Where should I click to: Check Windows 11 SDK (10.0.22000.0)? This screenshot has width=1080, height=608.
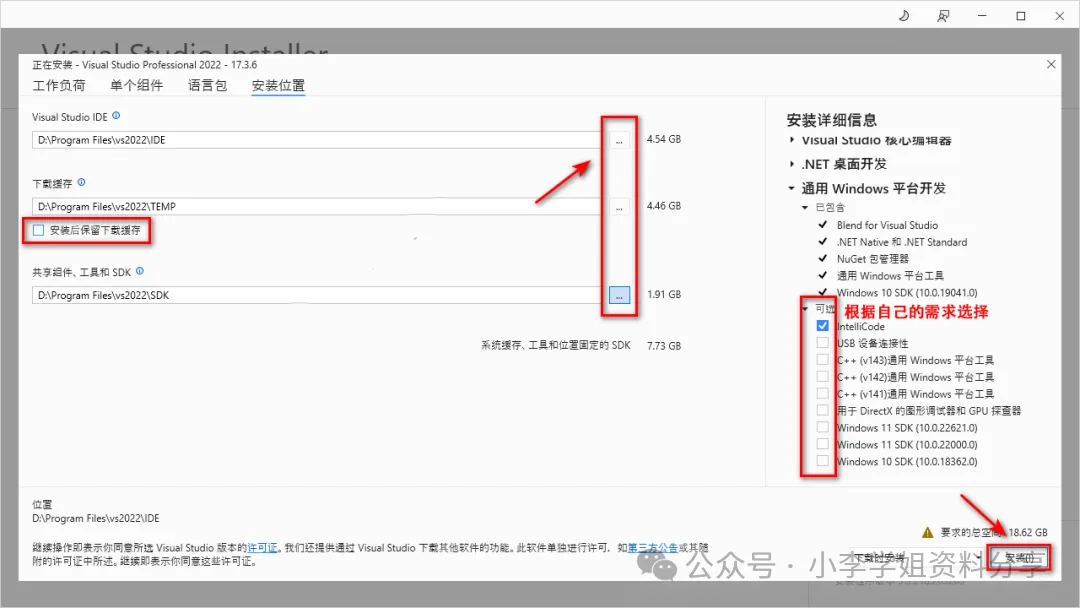pyautogui.click(x=822, y=444)
